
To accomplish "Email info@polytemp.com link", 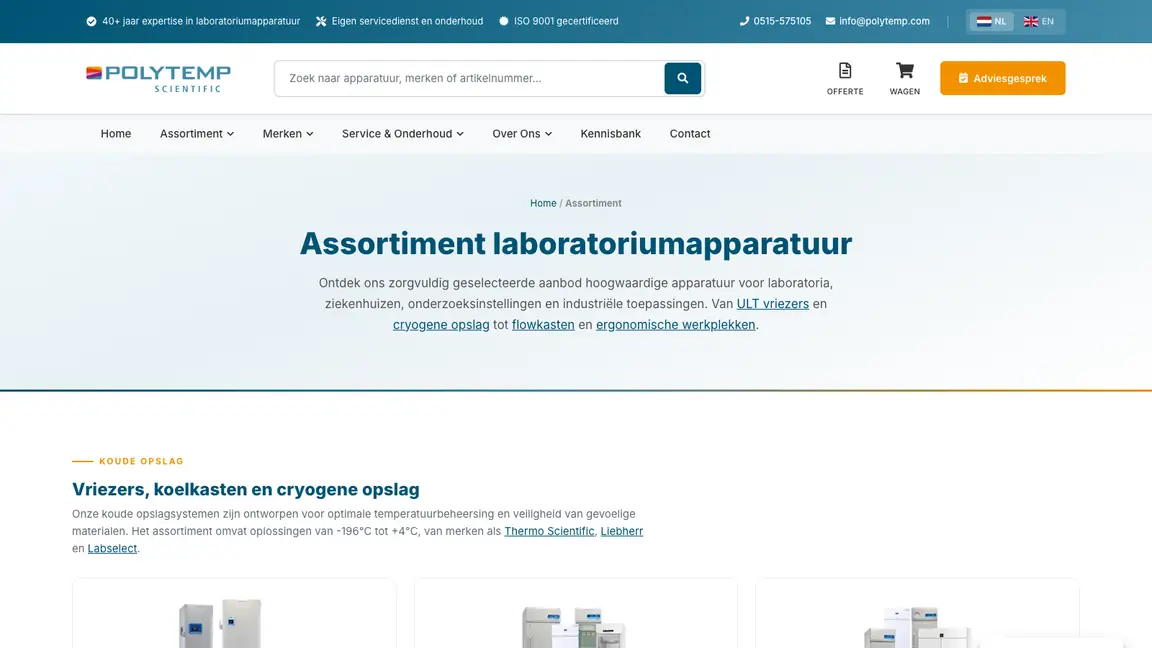I will pyautogui.click(x=884, y=21).
